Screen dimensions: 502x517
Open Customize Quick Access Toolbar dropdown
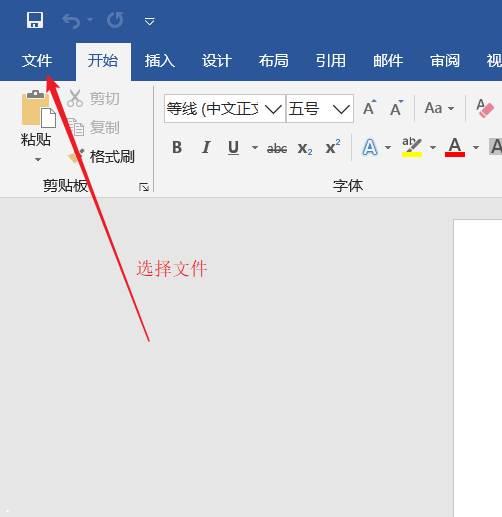[x=149, y=22]
